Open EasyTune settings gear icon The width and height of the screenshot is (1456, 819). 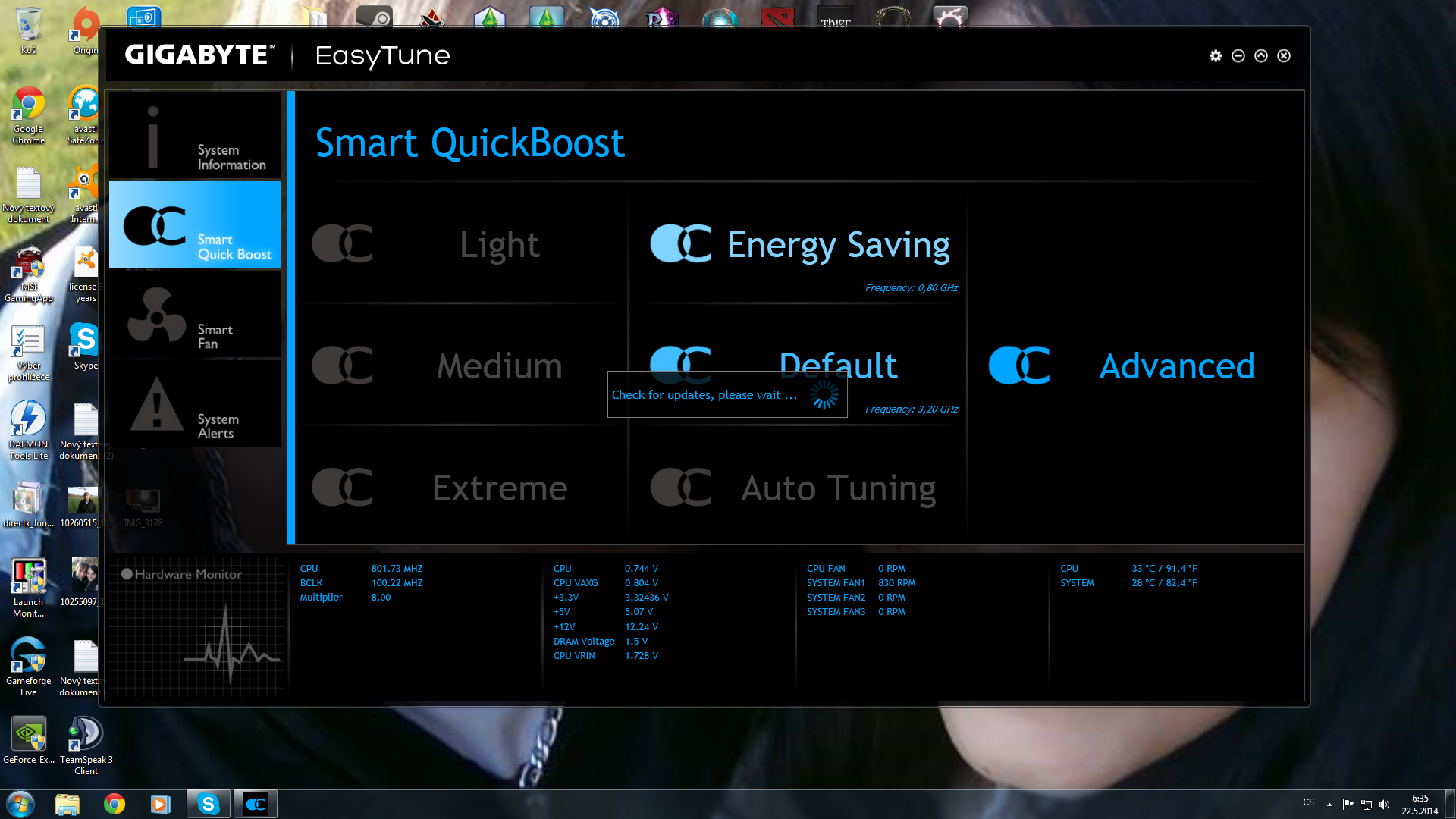(x=1216, y=55)
